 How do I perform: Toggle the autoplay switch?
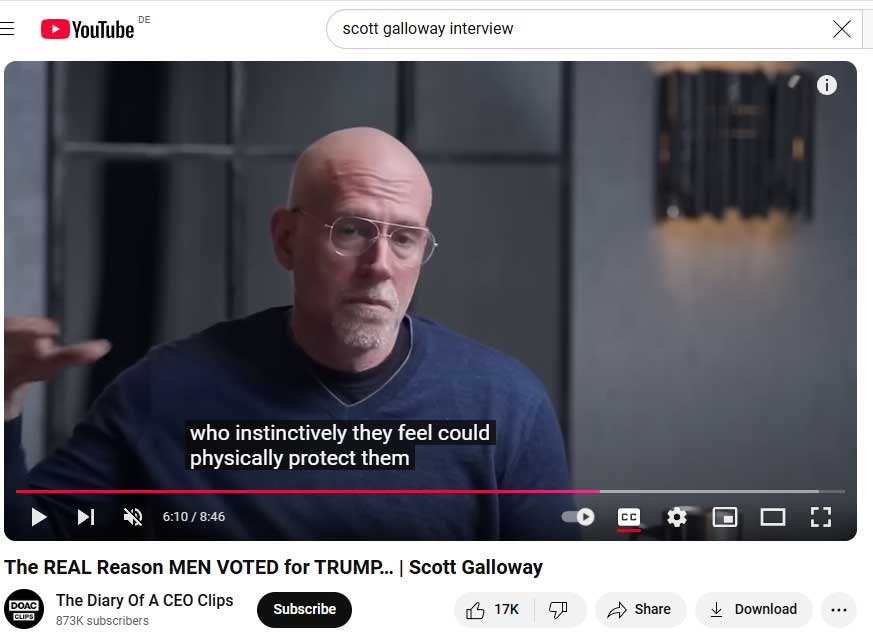tap(578, 517)
